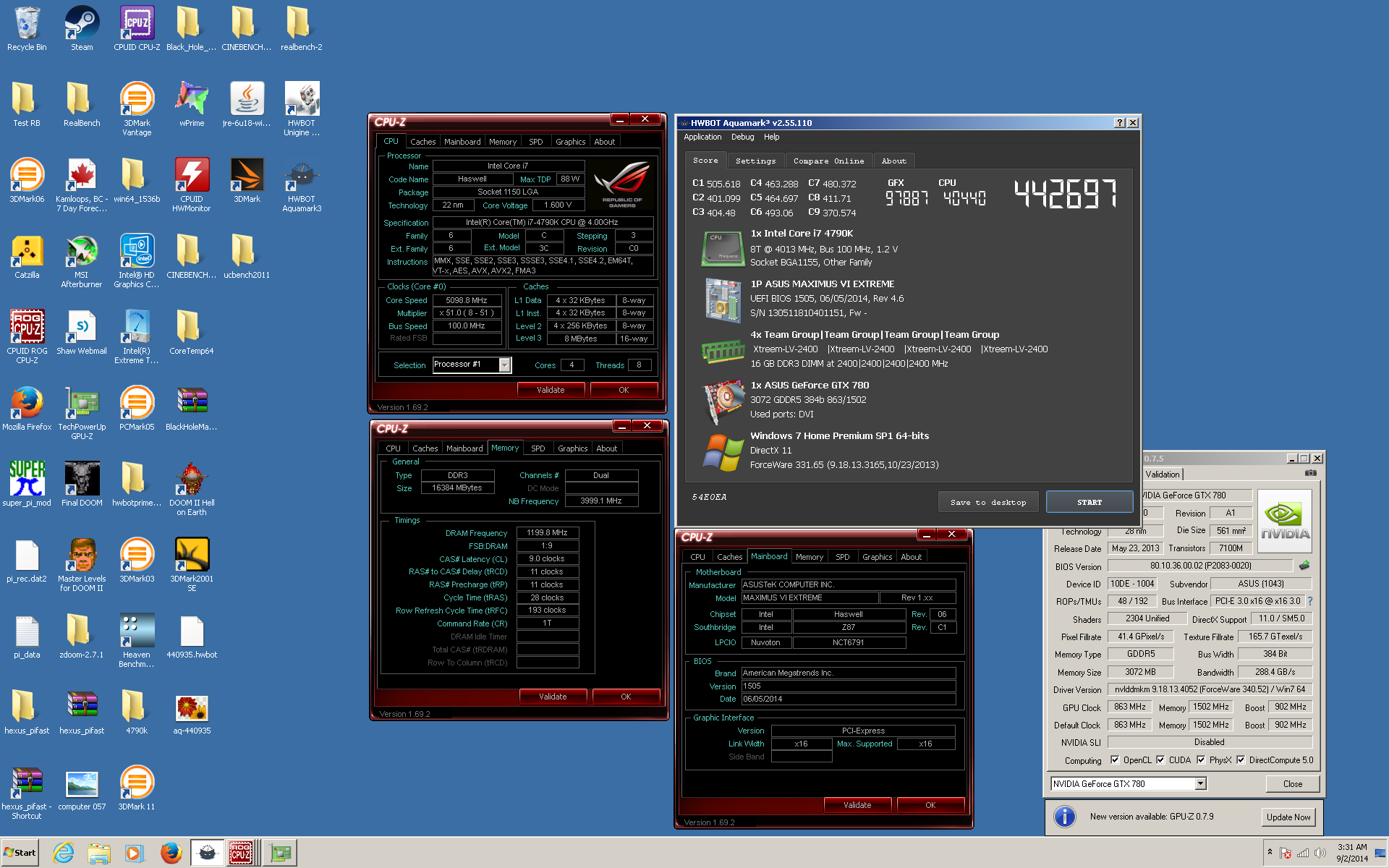Click the GPU-Z BIOS Version field
The width and height of the screenshot is (1389, 868).
click(1200, 566)
